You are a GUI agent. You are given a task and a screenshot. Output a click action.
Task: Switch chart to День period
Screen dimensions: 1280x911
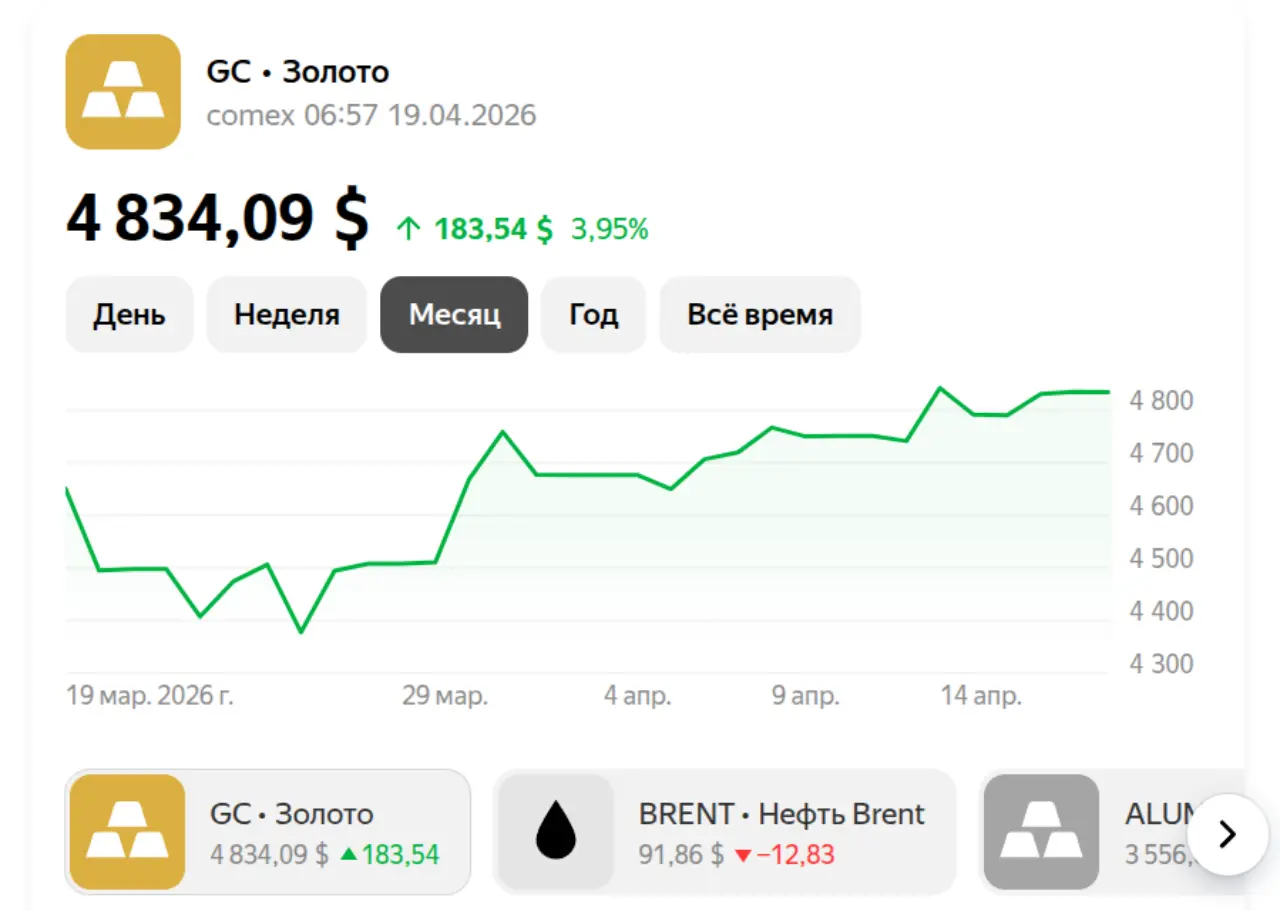(x=129, y=315)
